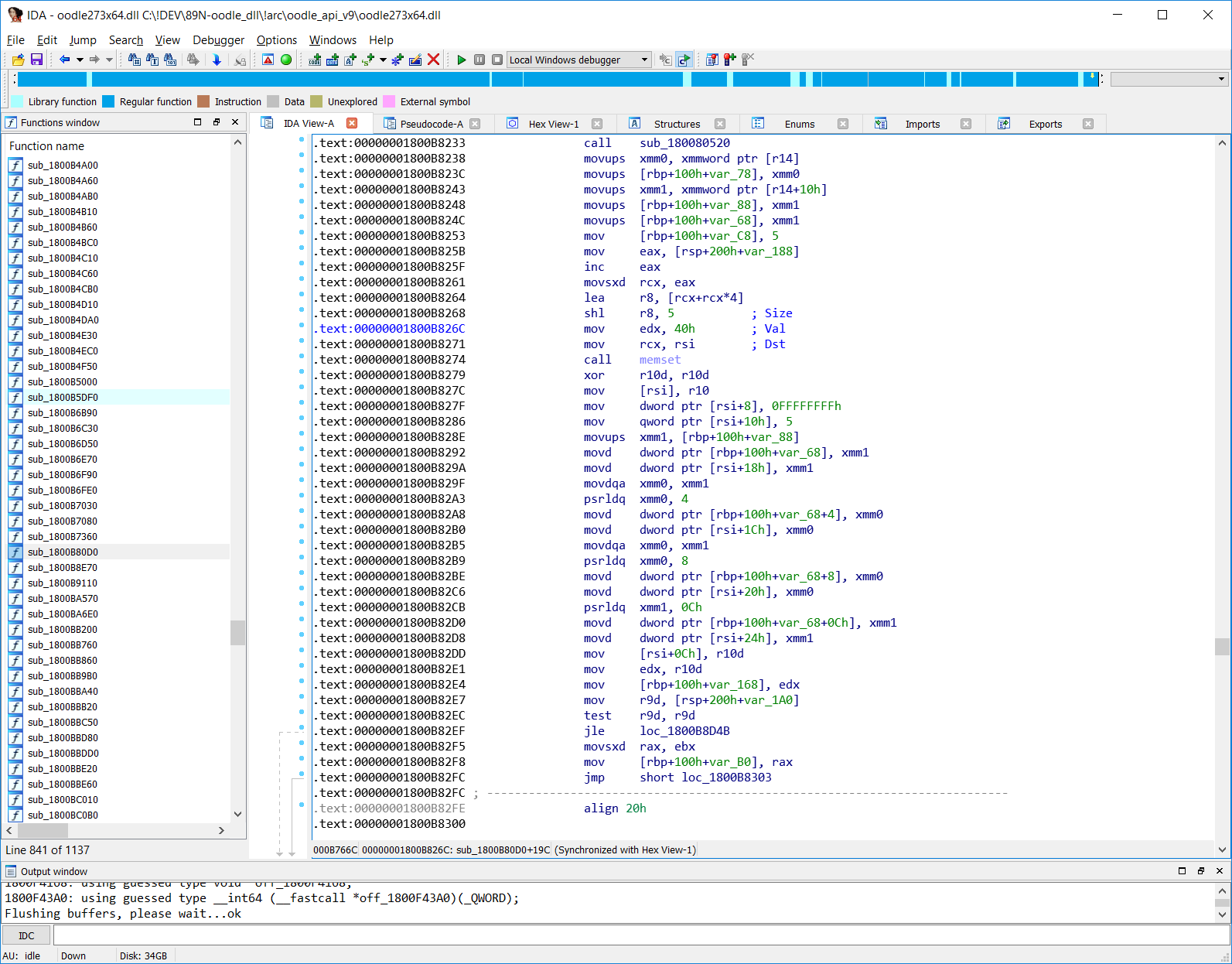
Task: Click the Open file toolbar icon
Action: point(18,60)
